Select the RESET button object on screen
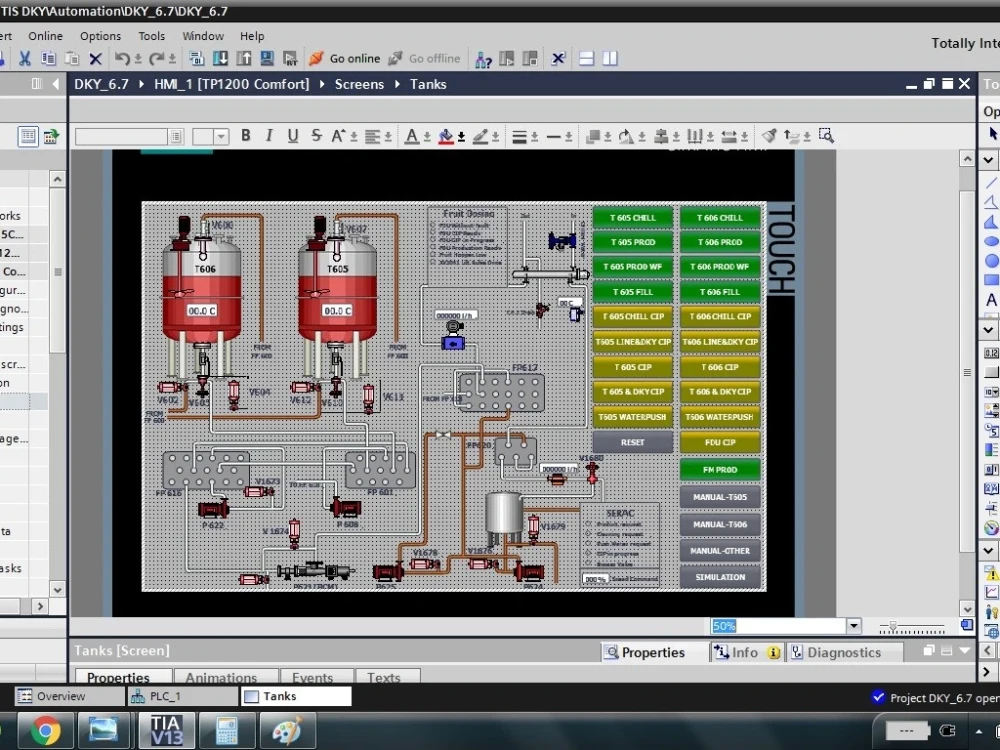Screen dimensions: 1000x750 pyautogui.click(x=633, y=442)
